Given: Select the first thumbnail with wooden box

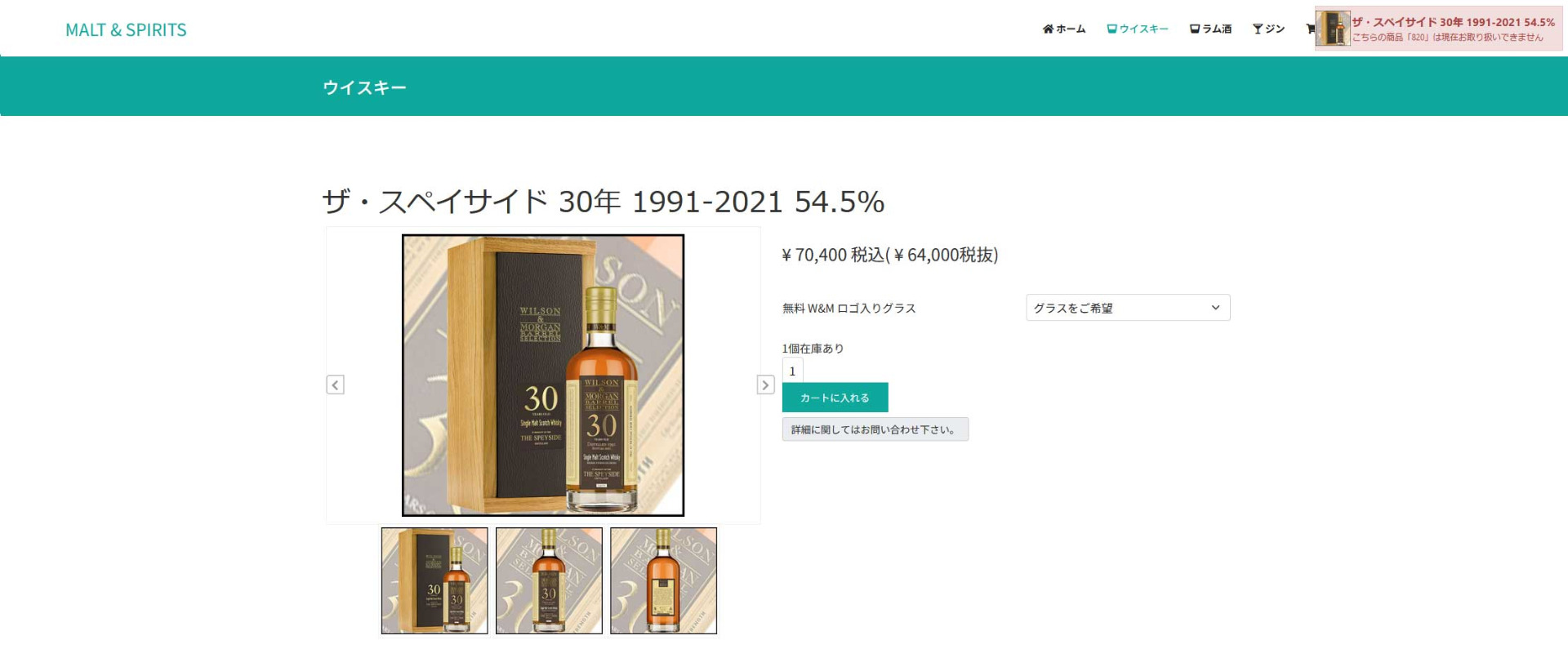Looking at the screenshot, I should (x=434, y=580).
